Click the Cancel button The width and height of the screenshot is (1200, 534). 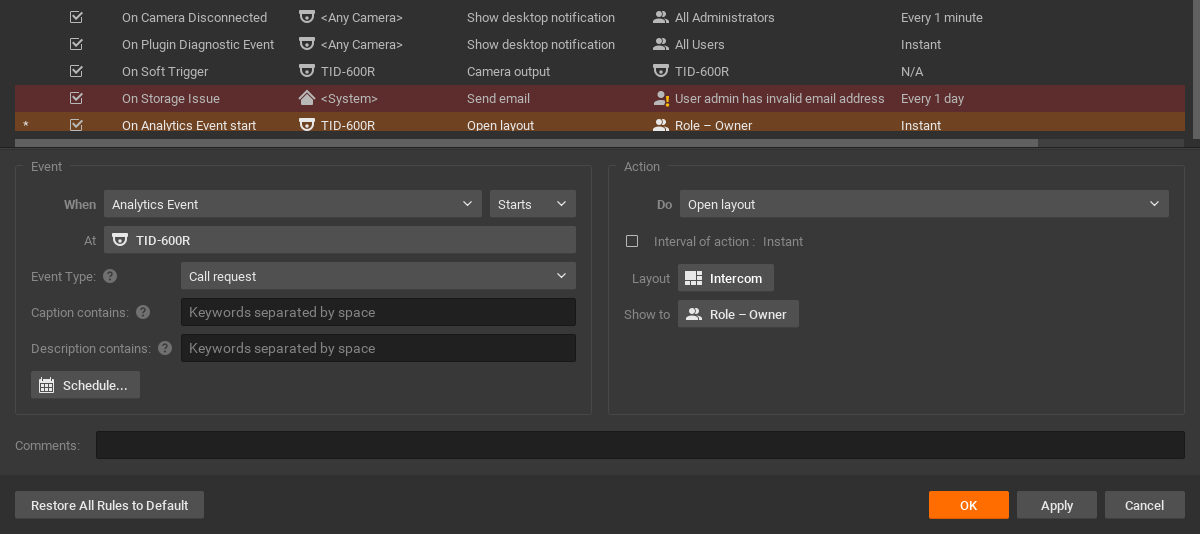click(x=1145, y=505)
